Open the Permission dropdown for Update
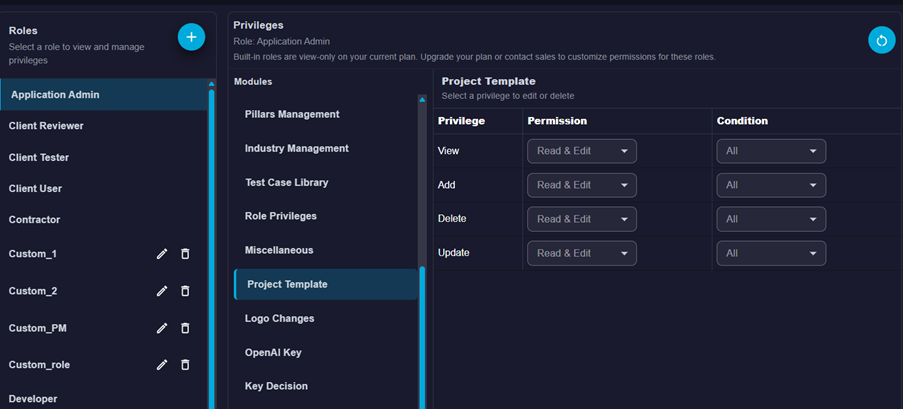Screen dimensions: 903x409 pyautogui.click(x=582, y=253)
